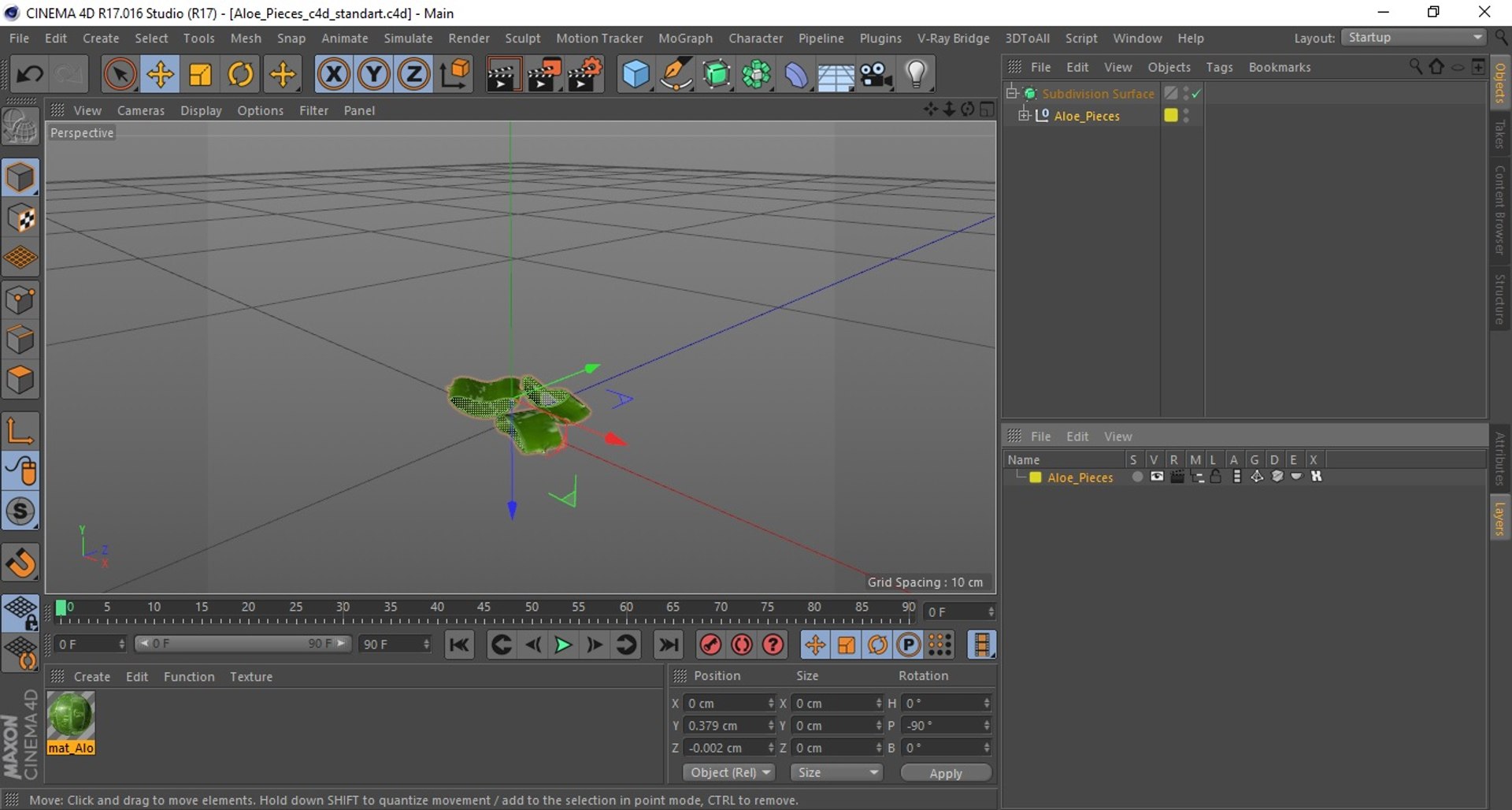1512x810 pixels.
Task: Activate the Rotate tool
Action: click(240, 75)
